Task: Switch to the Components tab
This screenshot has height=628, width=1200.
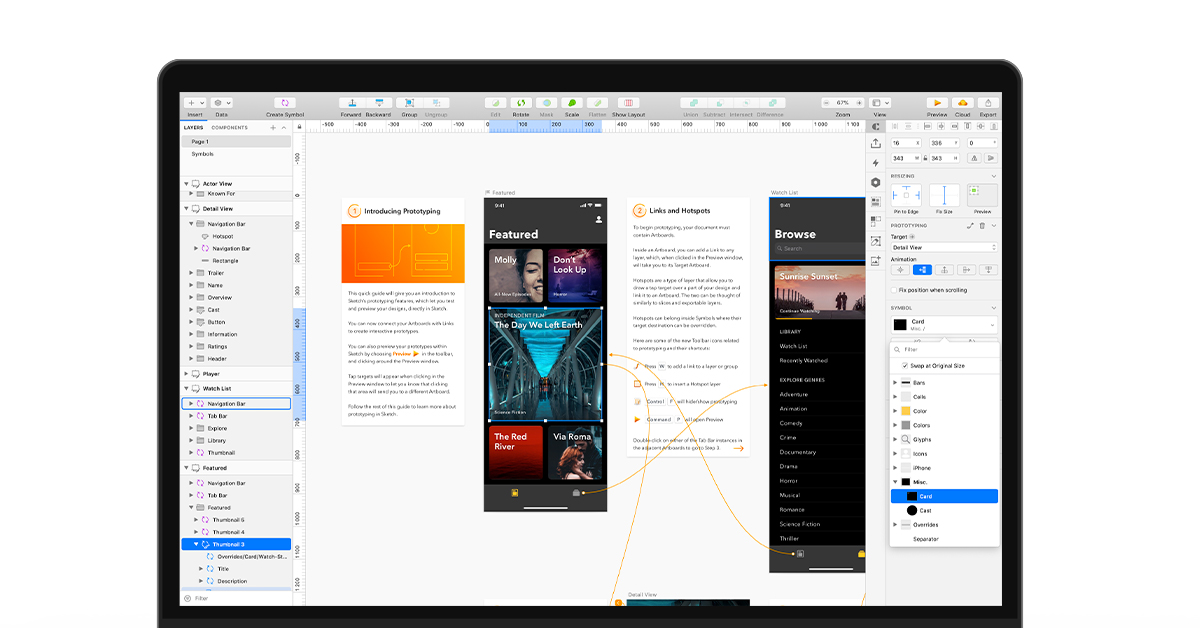Action: (x=229, y=128)
